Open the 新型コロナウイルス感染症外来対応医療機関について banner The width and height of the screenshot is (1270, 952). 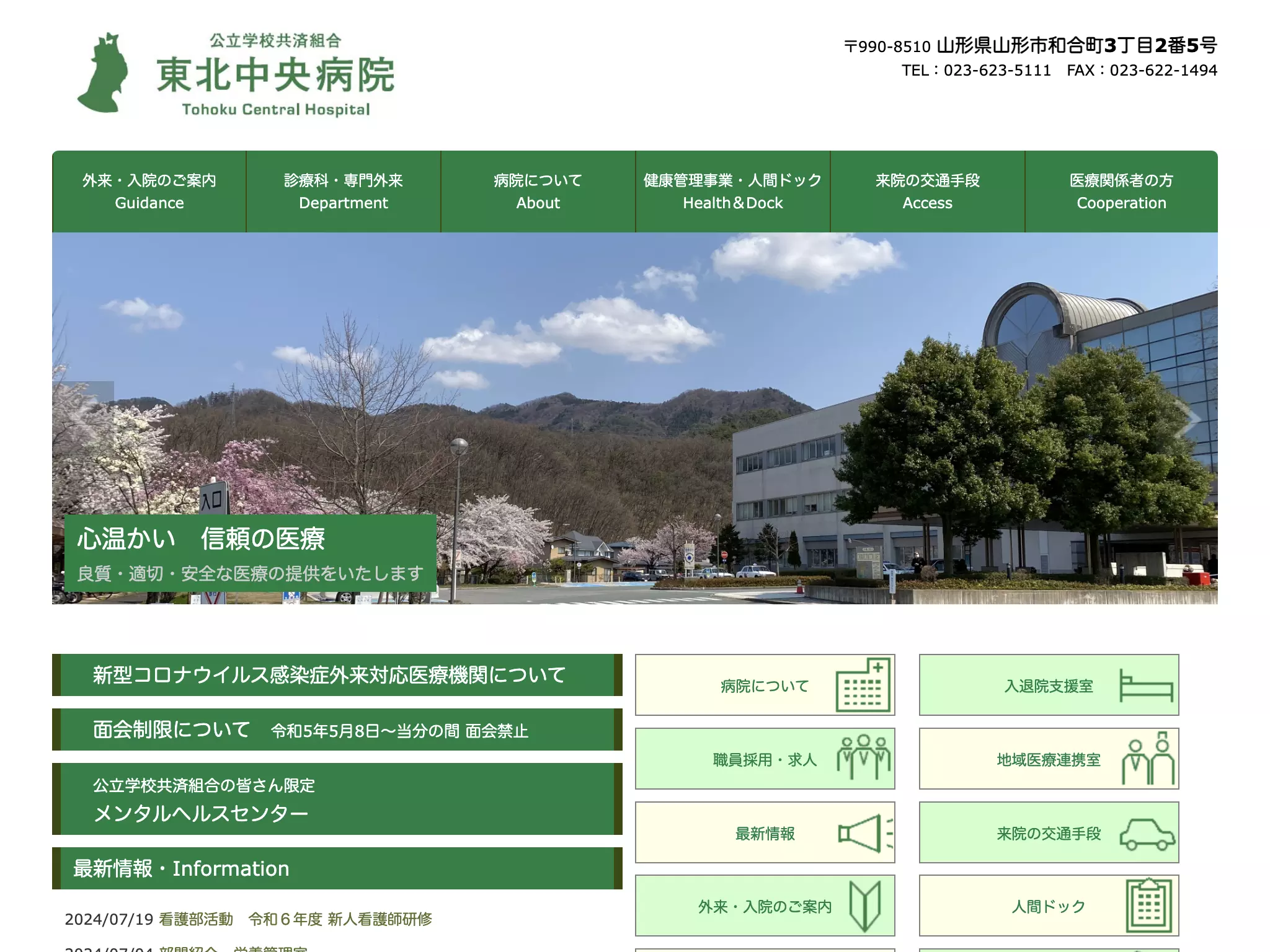337,675
